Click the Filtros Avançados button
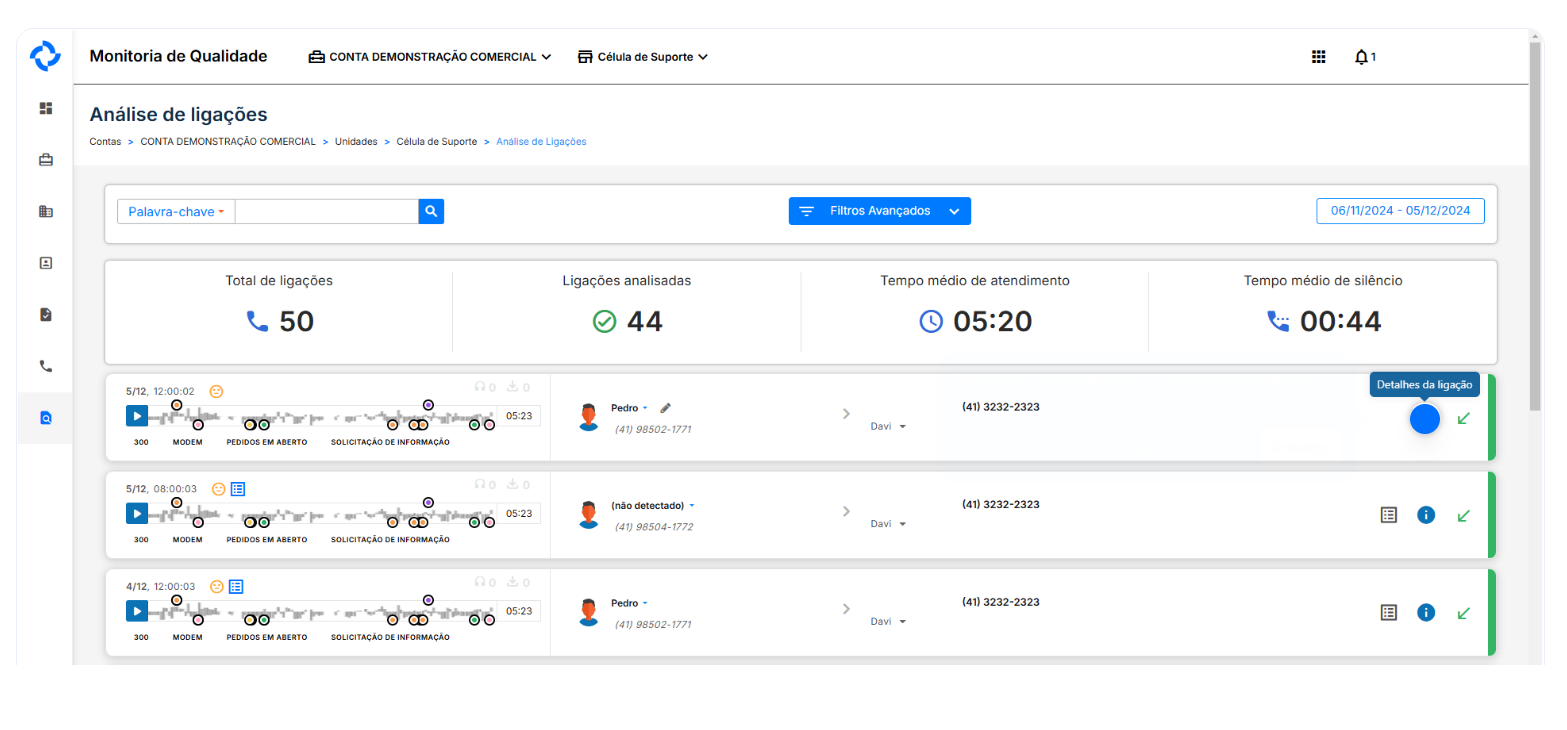Image resolution: width=1567 pixels, height=730 pixels. point(879,211)
